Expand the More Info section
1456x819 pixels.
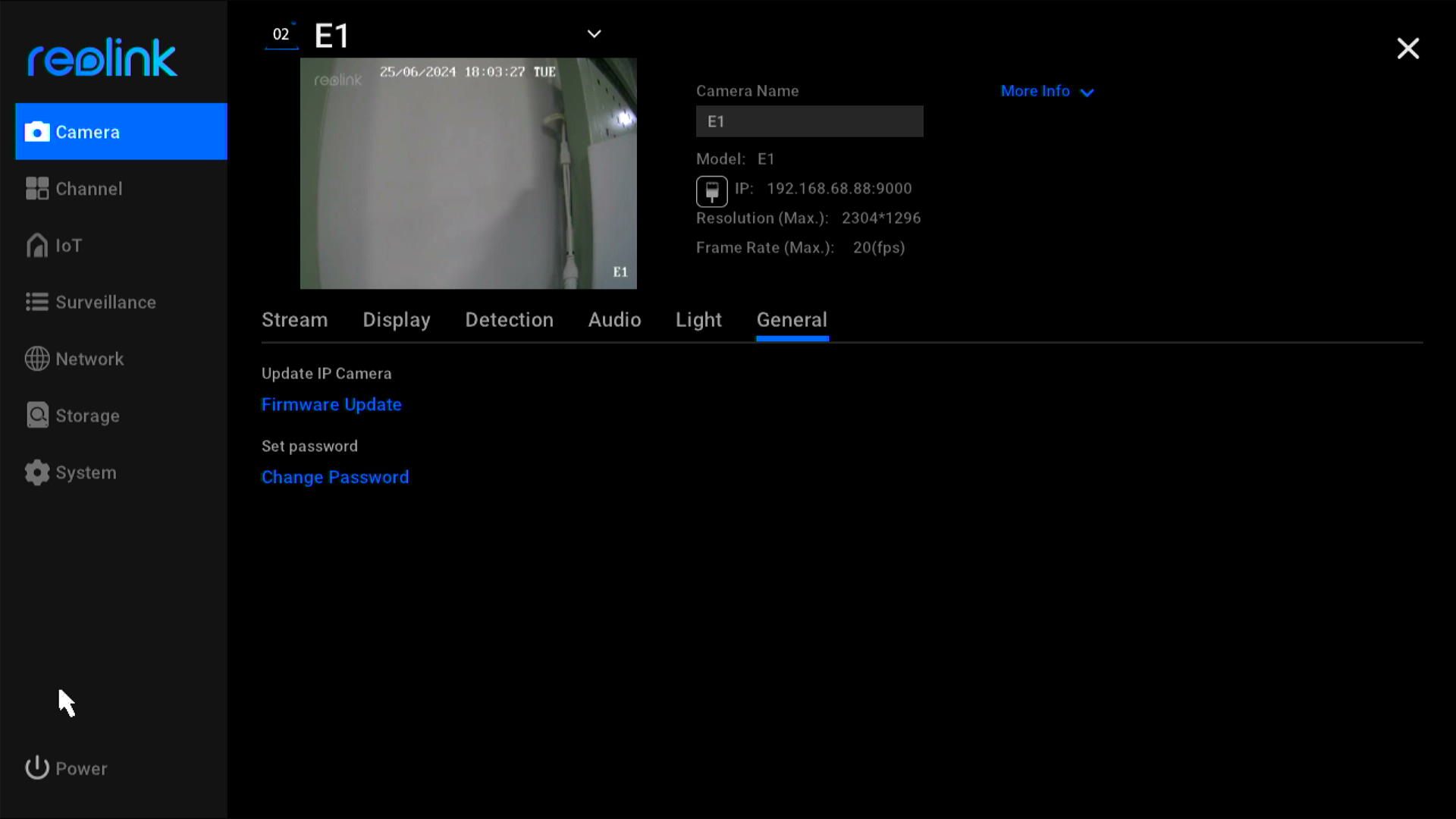[1046, 91]
